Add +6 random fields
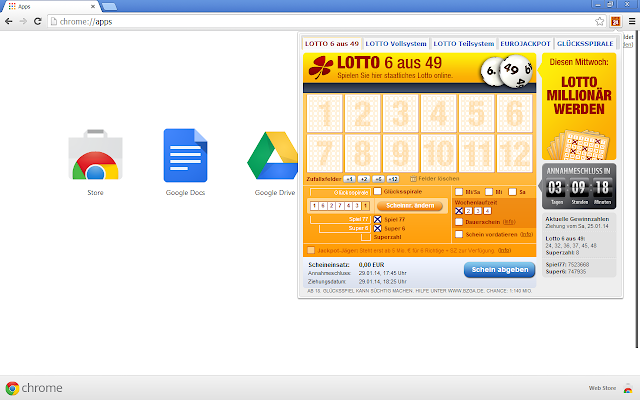Image resolution: width=640 pixels, height=400 pixels. tap(378, 179)
